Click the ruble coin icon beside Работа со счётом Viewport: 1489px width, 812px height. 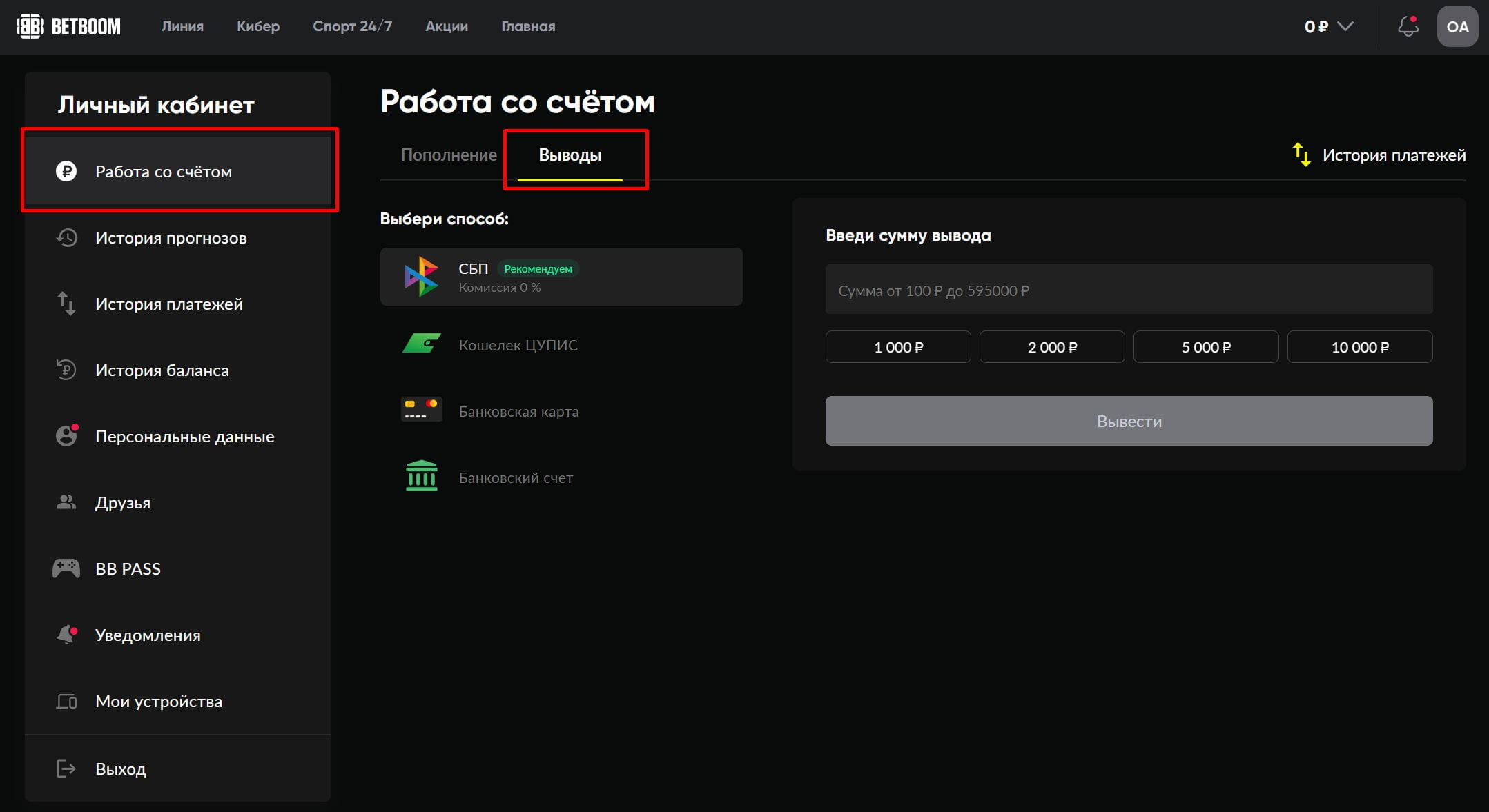click(x=66, y=171)
